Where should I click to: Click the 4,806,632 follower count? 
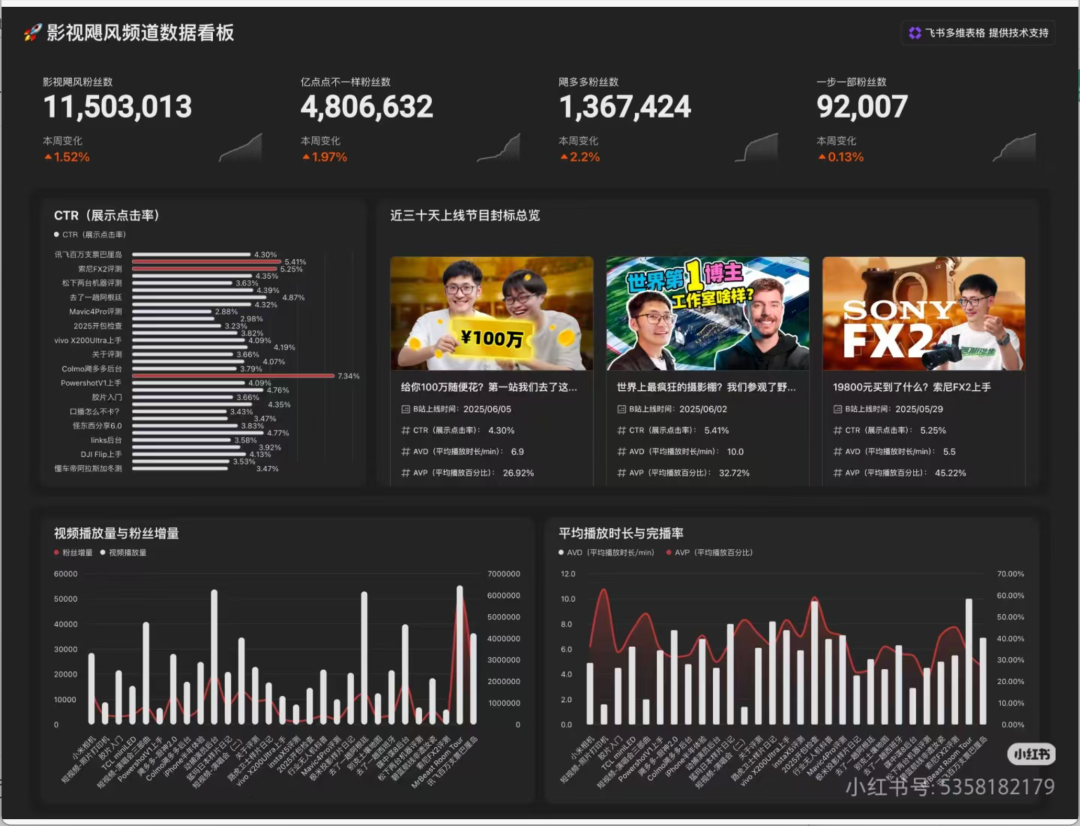tap(367, 107)
